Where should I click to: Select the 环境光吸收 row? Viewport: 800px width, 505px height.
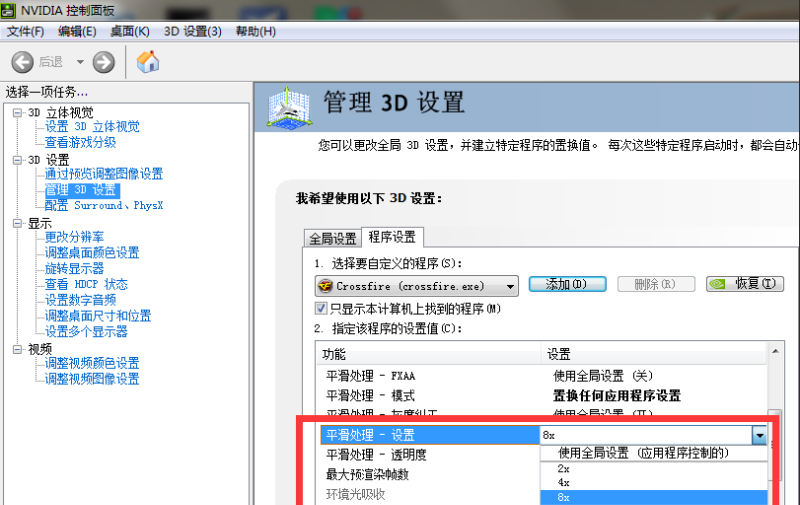[x=428, y=495]
